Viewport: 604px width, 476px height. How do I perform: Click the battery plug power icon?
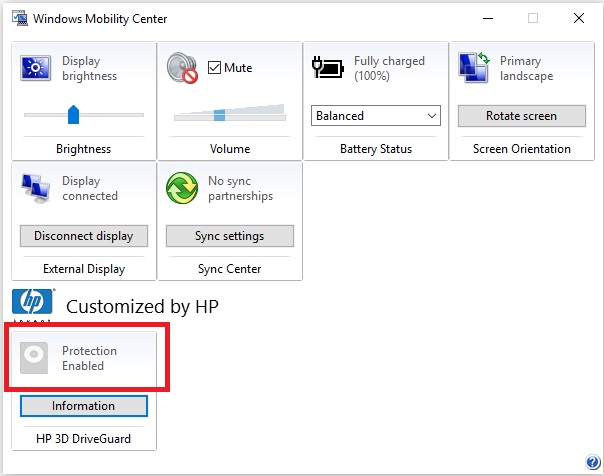click(x=327, y=67)
